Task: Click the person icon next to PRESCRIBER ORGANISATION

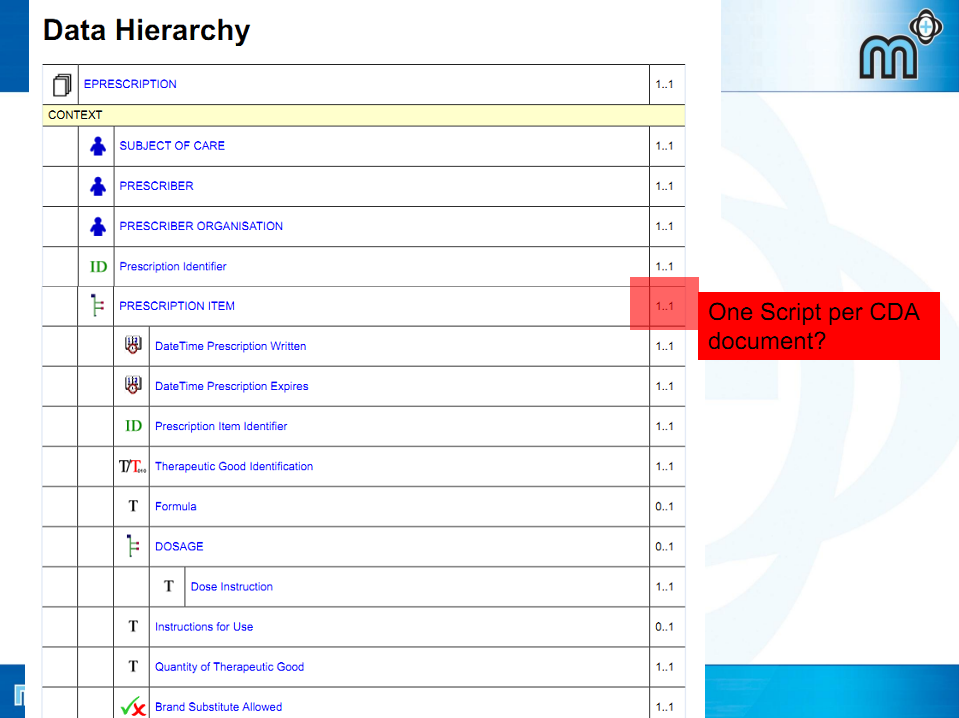Action: (97, 226)
